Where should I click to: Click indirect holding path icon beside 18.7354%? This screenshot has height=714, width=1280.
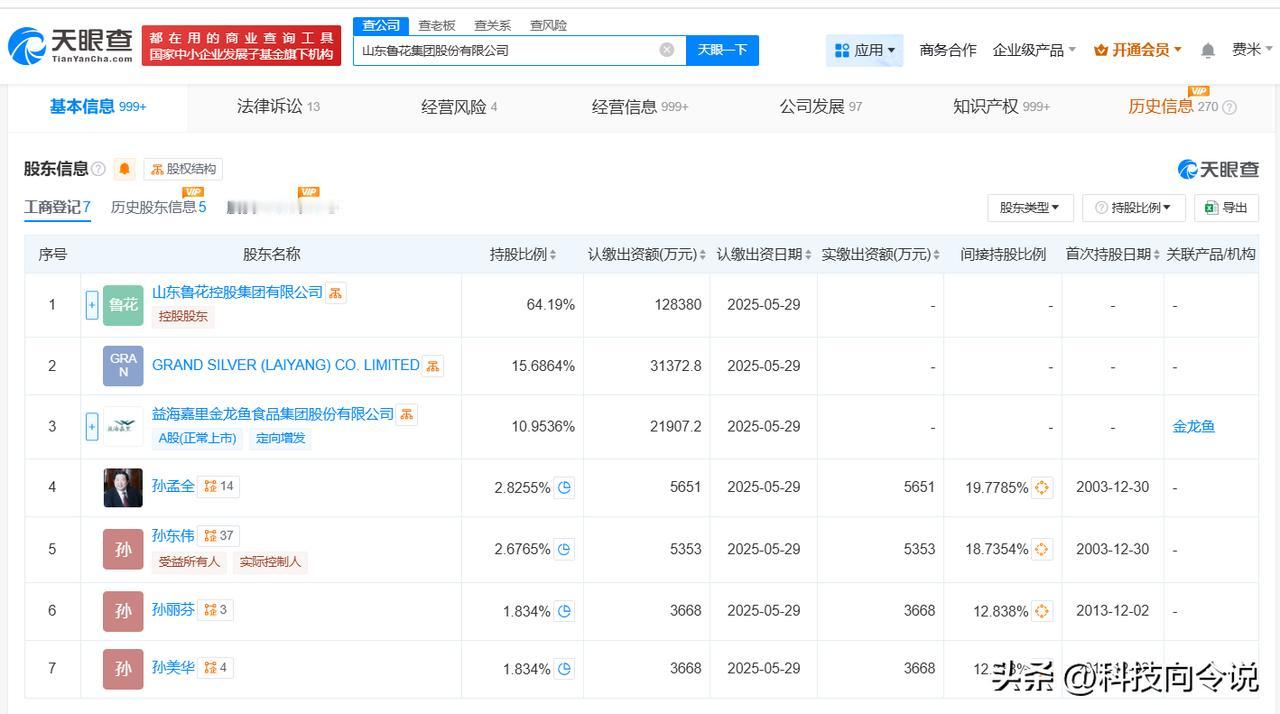pos(1042,549)
